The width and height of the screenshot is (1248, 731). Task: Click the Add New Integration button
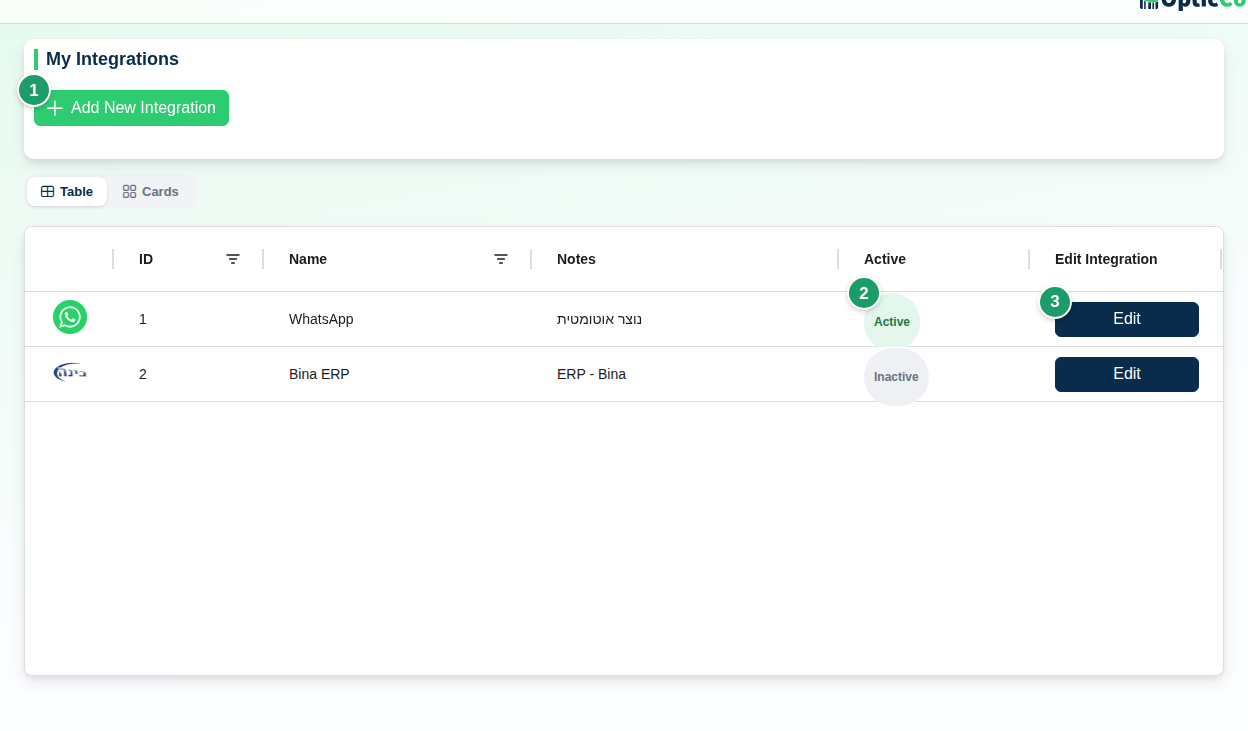[131, 108]
